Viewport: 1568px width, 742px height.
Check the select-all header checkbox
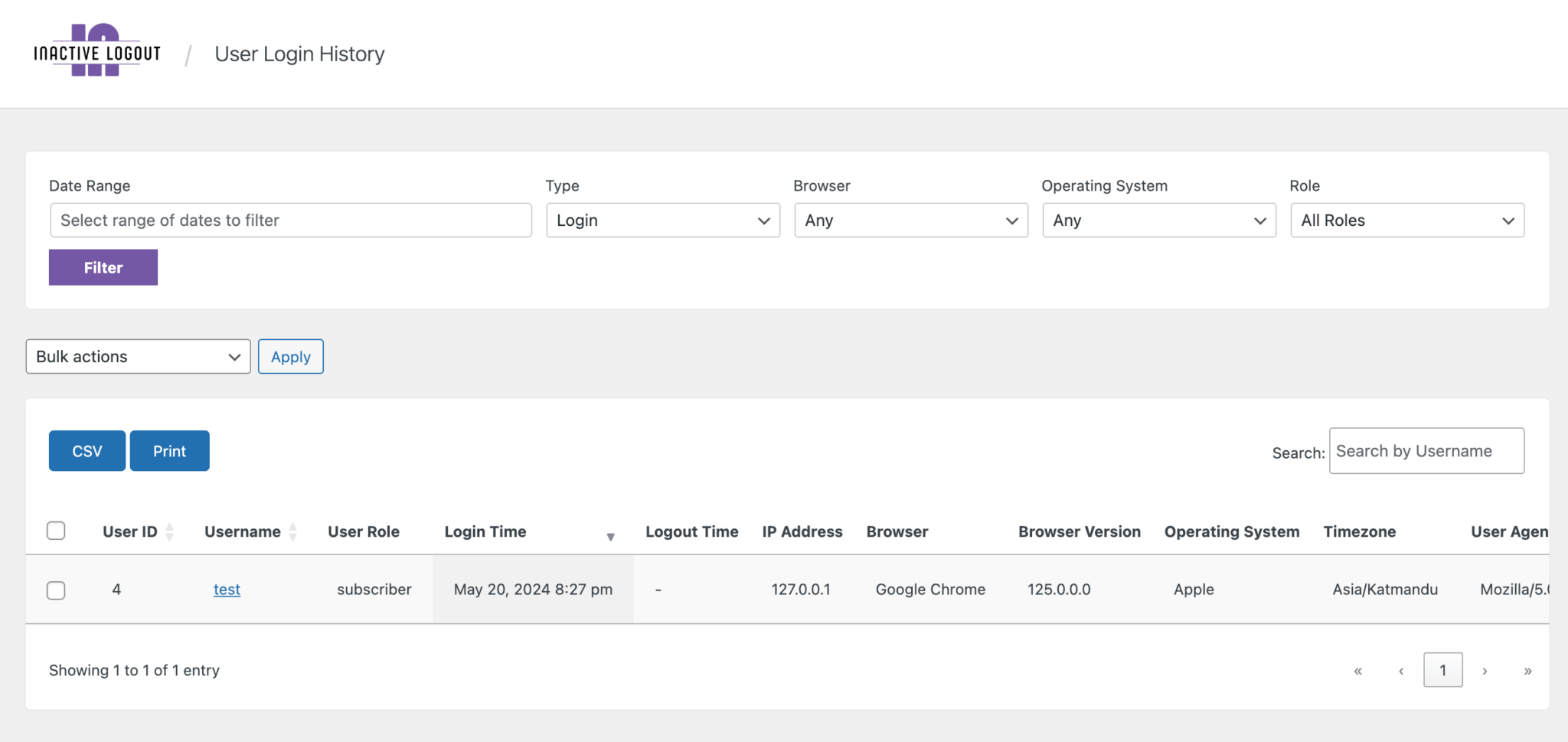(56, 531)
